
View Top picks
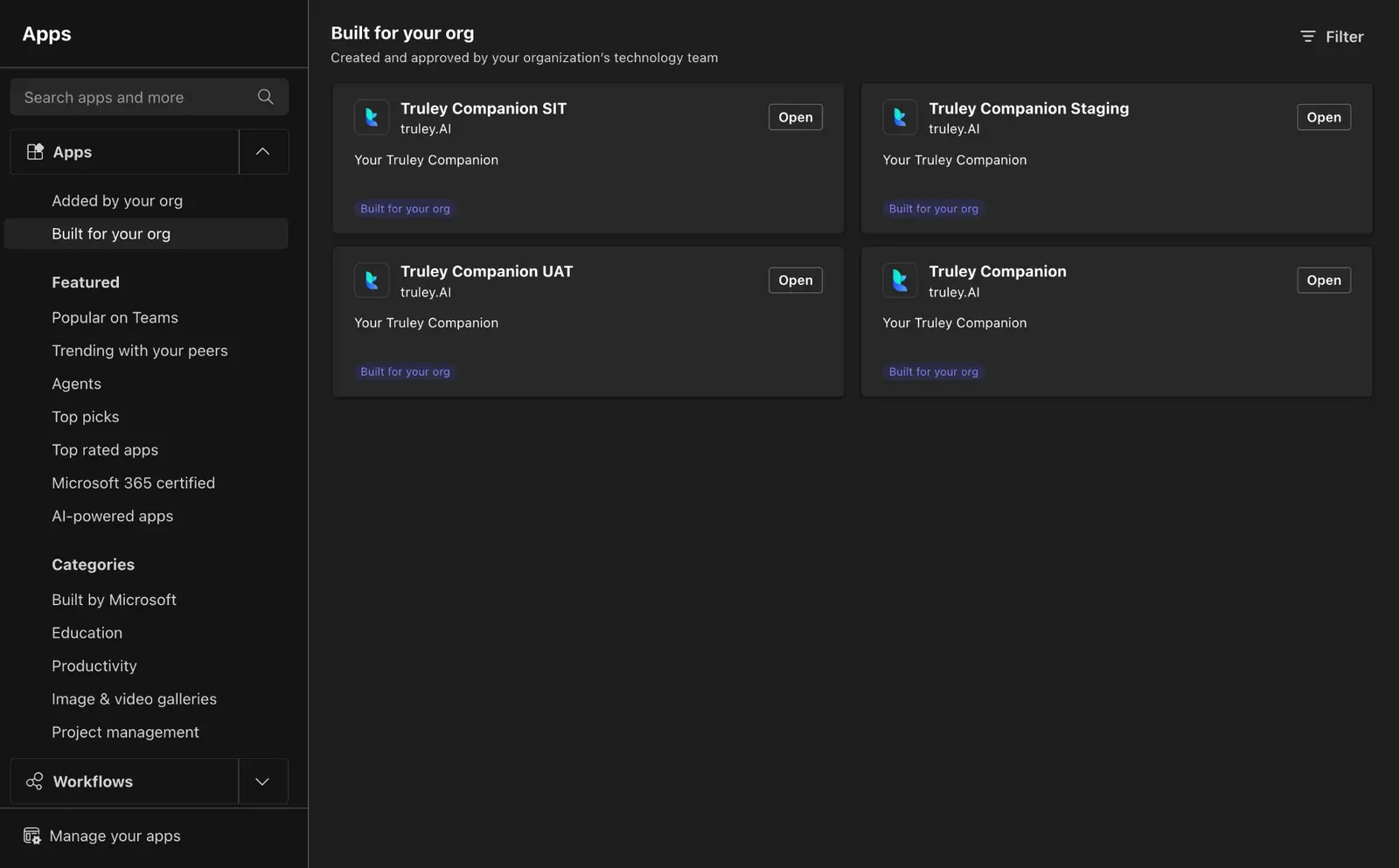coord(85,417)
